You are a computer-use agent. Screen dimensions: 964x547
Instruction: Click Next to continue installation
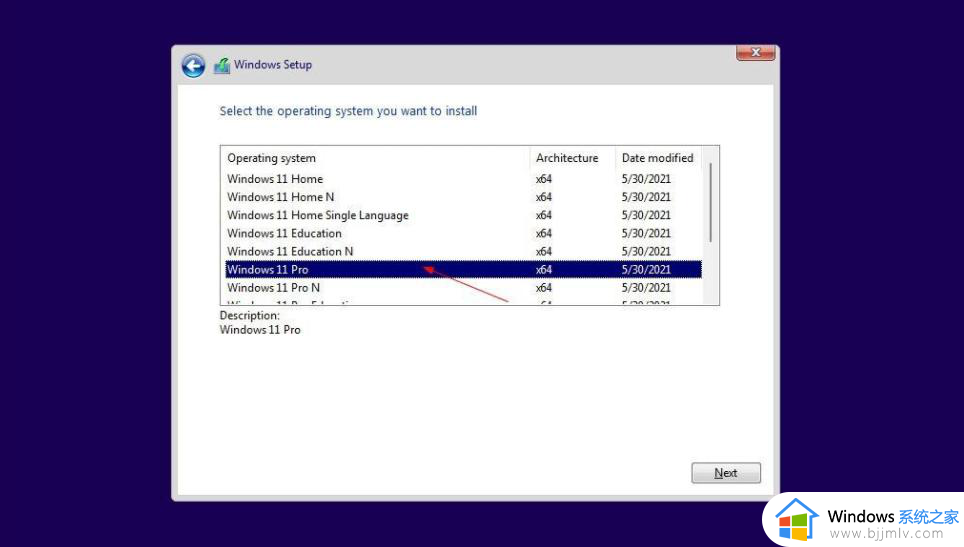pyautogui.click(x=725, y=473)
